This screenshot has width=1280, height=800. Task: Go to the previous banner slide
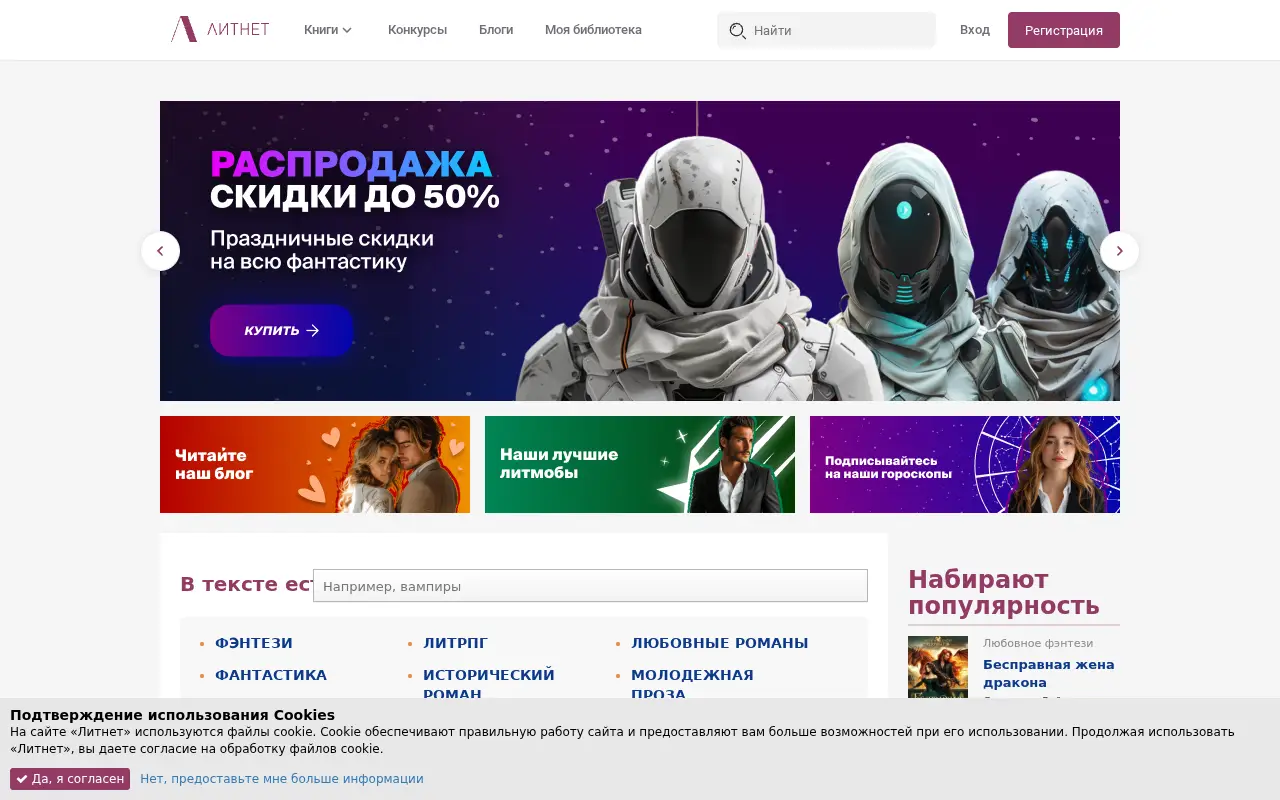(x=160, y=251)
